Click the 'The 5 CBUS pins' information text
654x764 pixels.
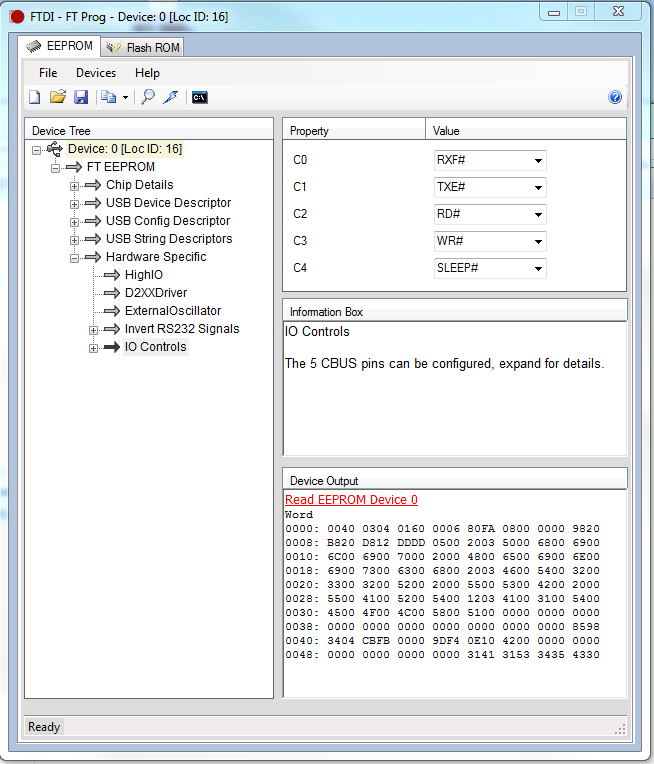pyautogui.click(x=444, y=364)
